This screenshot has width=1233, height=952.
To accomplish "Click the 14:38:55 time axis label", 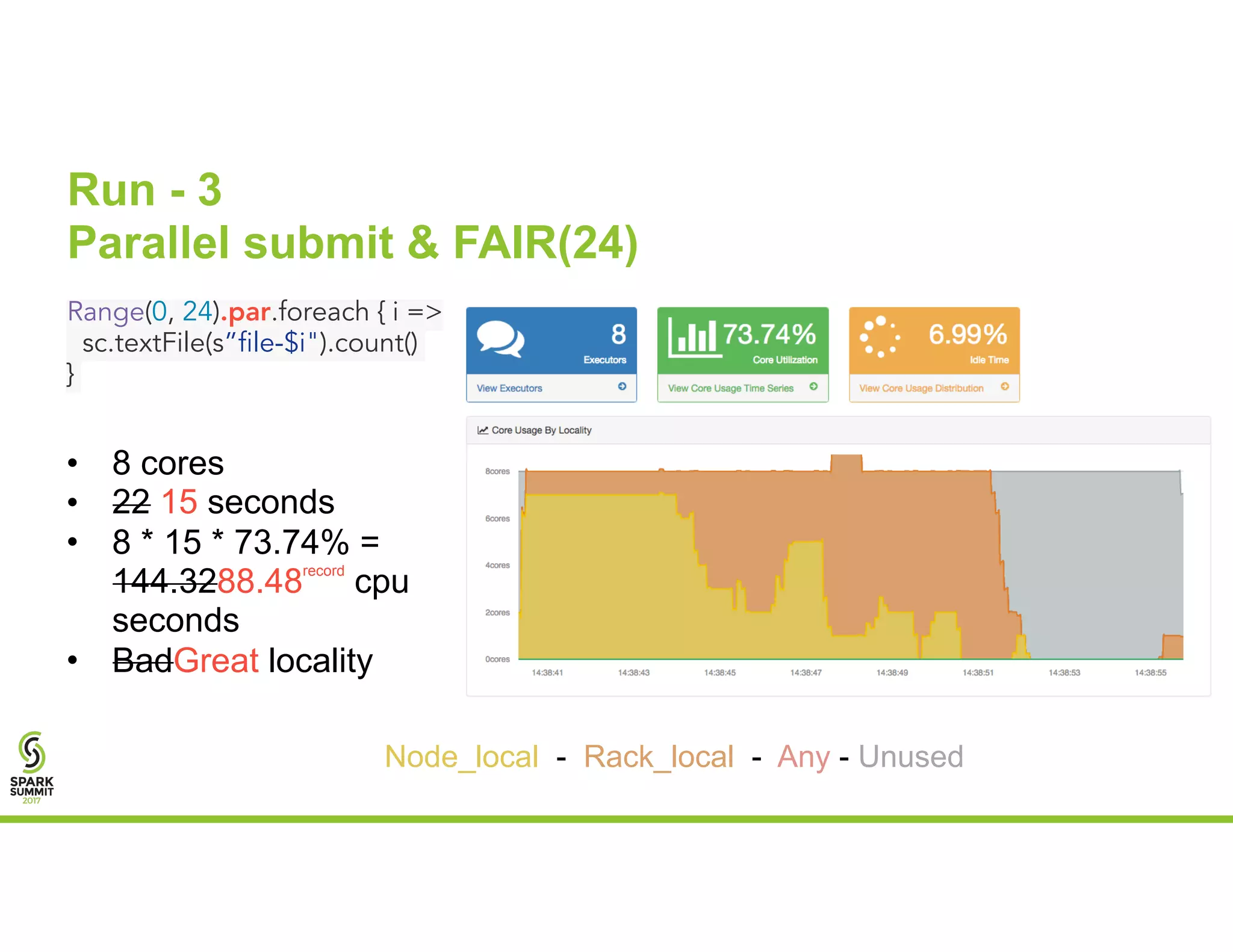I will click(x=1150, y=673).
